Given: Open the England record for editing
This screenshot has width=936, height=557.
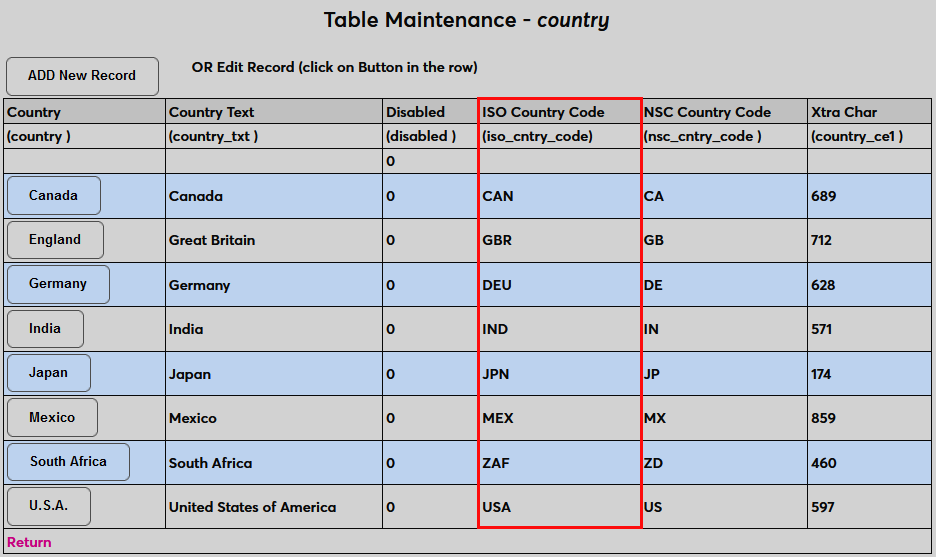Looking at the screenshot, I should pos(55,240).
